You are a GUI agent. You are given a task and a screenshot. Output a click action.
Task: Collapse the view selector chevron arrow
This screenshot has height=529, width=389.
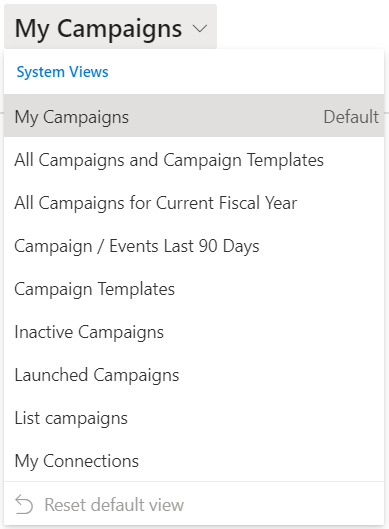(x=200, y=29)
